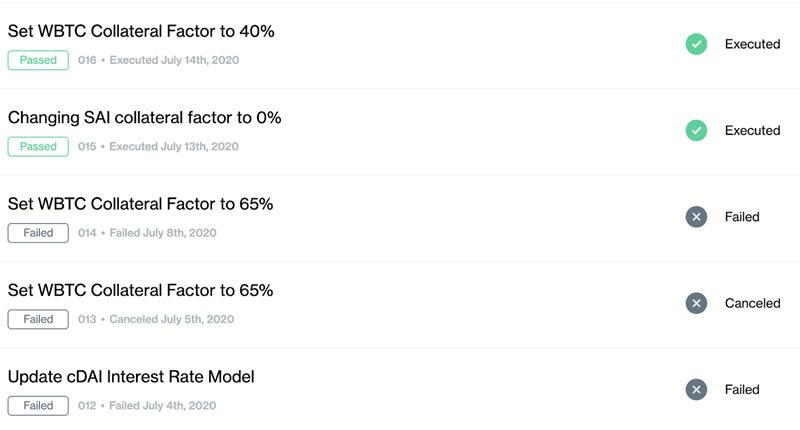Viewport: 800px width, 430px height.
Task: Click the Failed badge on proposal 014
Action: tap(38, 233)
